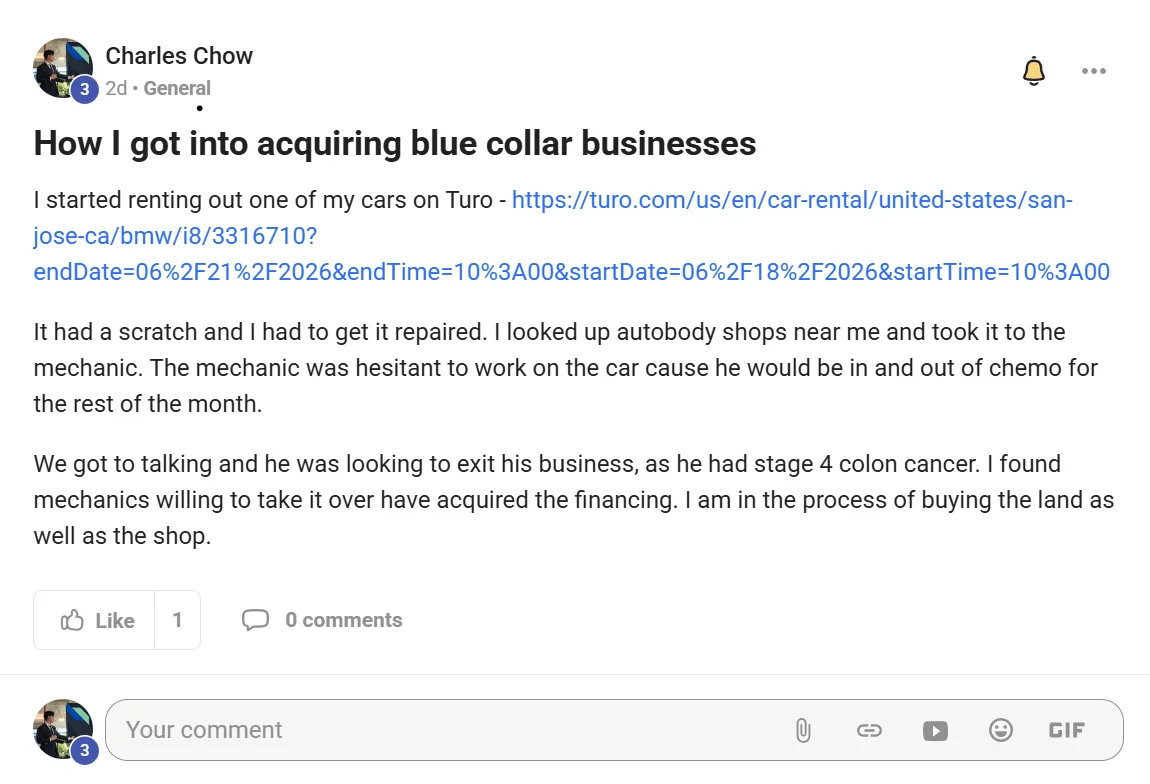Click the post title heading
1150x784 pixels.
(395, 144)
